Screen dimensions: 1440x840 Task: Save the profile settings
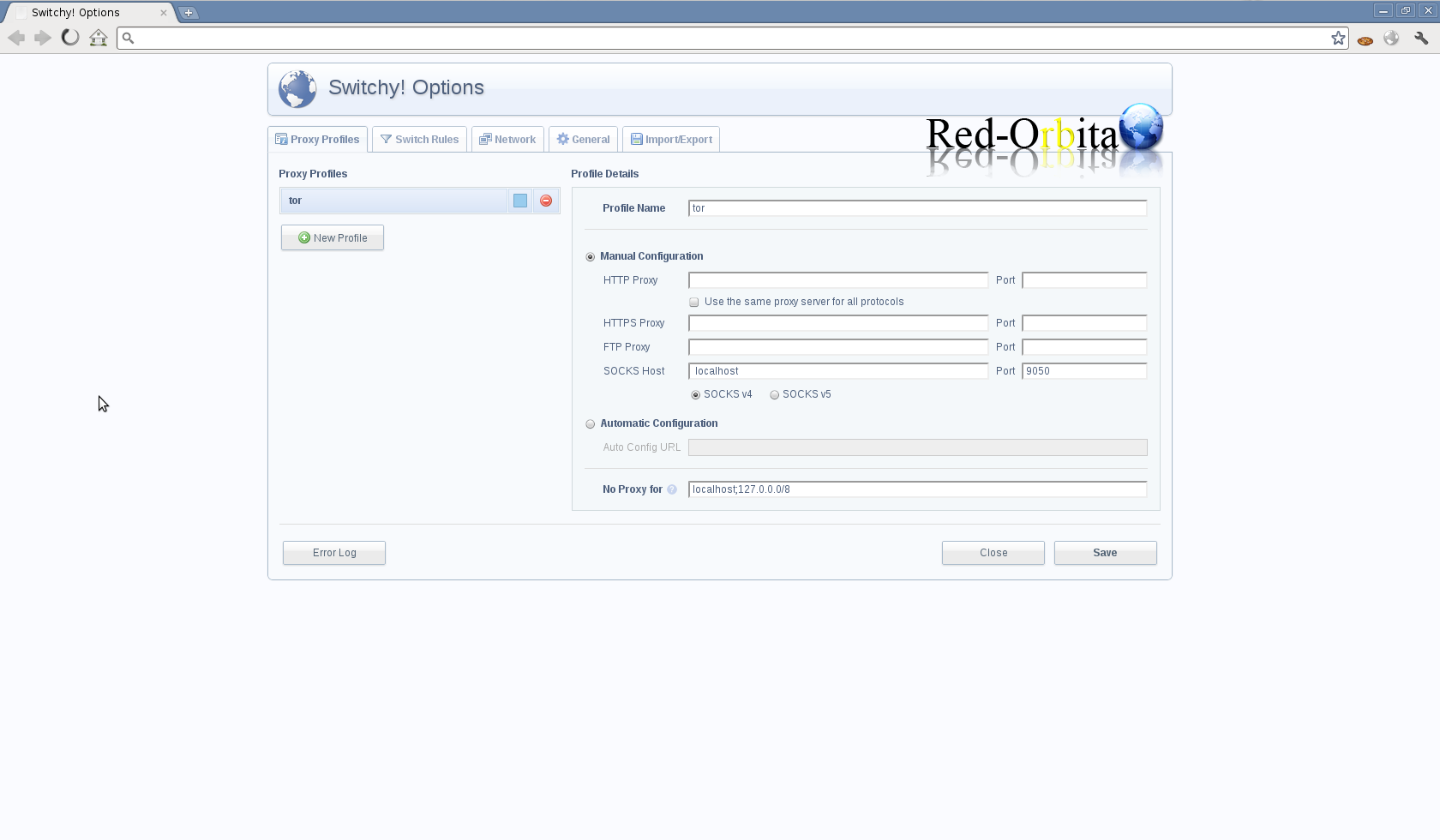(1106, 553)
